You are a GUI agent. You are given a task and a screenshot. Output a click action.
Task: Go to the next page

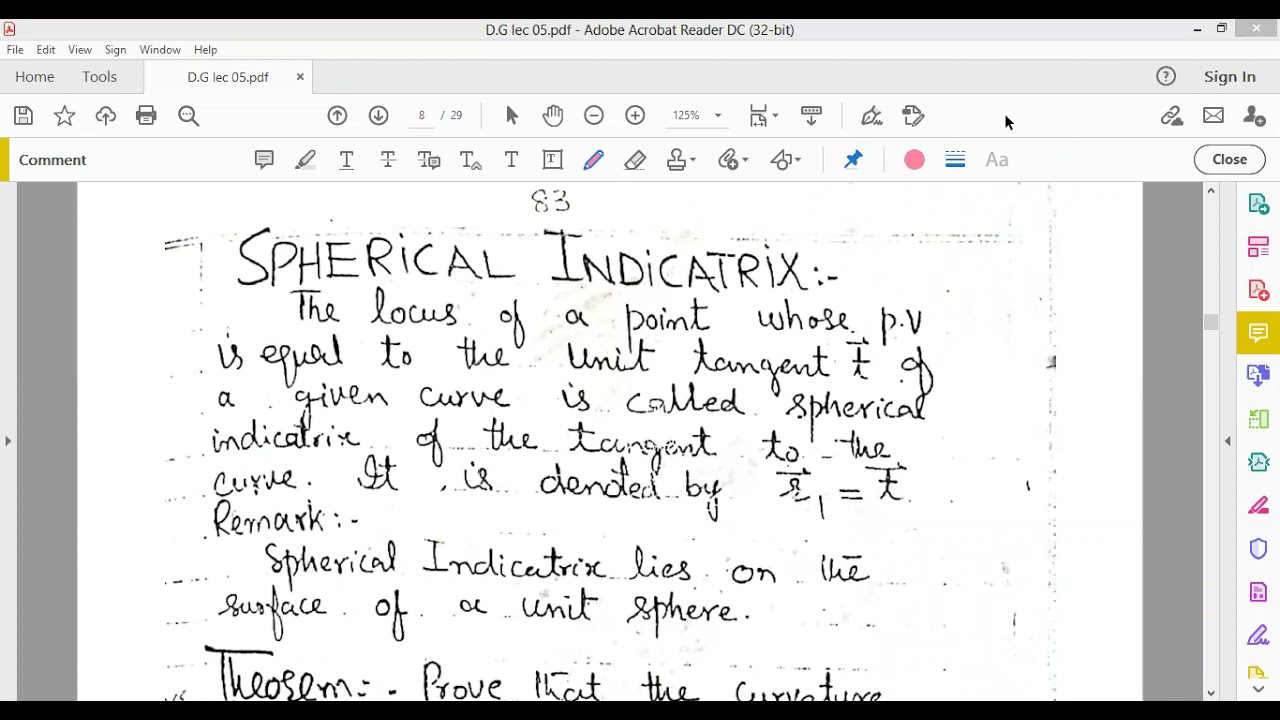tap(378, 116)
